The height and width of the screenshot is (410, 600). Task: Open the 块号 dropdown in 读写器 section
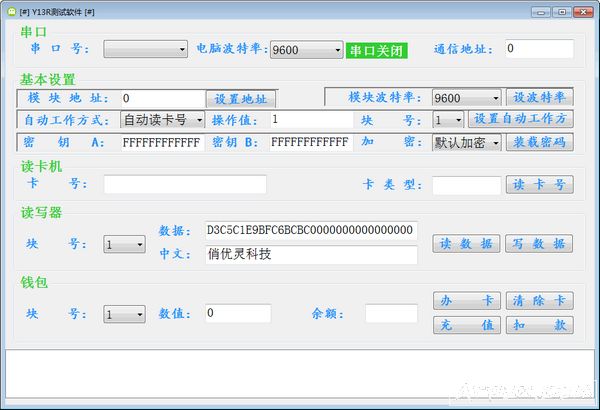124,244
